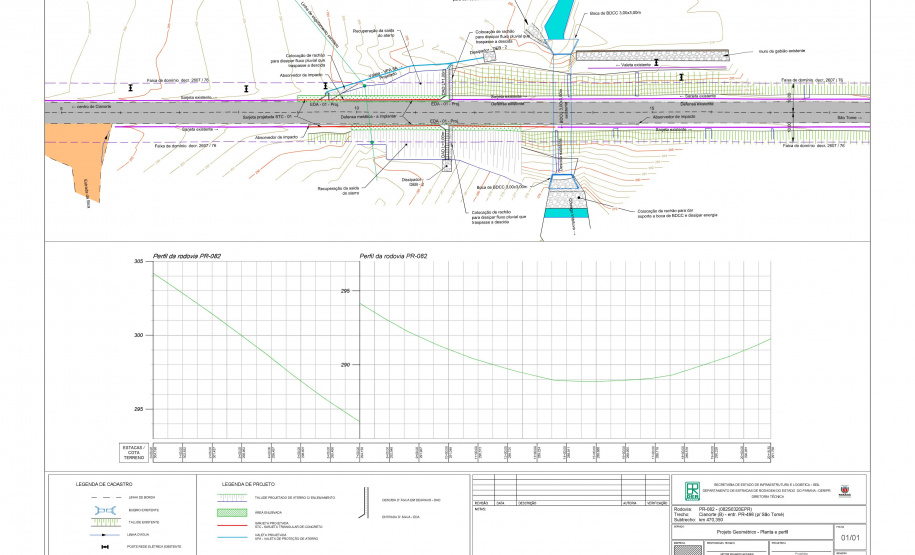
Task: Select the 'Bueiro existente' legend symbol
Action: (104, 509)
